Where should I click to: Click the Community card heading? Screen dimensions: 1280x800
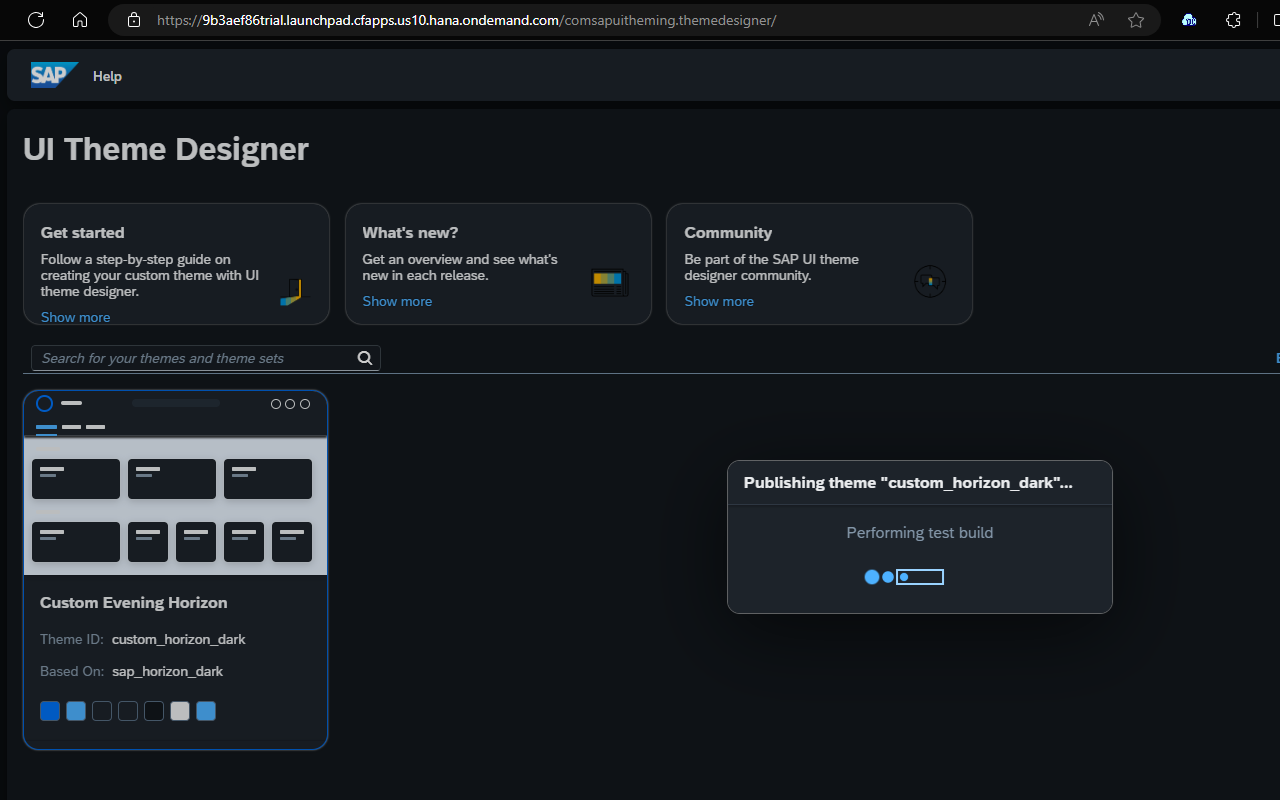pyautogui.click(x=728, y=233)
